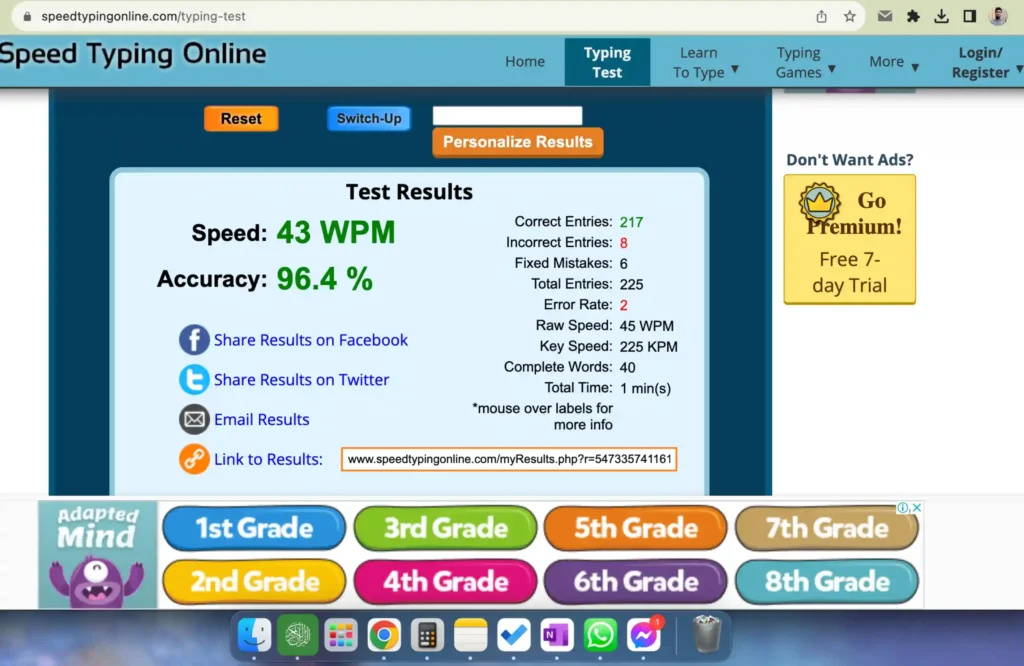Click Share Results on Facebook link
This screenshot has height=666, width=1024.
(x=311, y=340)
